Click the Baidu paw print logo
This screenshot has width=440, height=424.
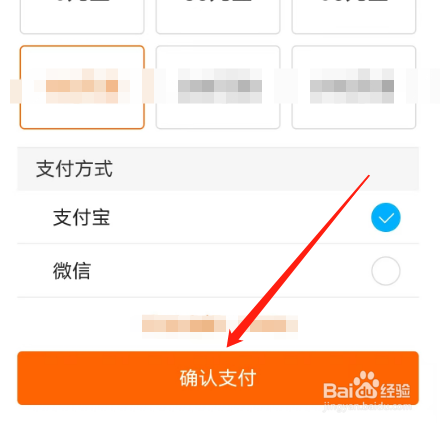(x=366, y=385)
